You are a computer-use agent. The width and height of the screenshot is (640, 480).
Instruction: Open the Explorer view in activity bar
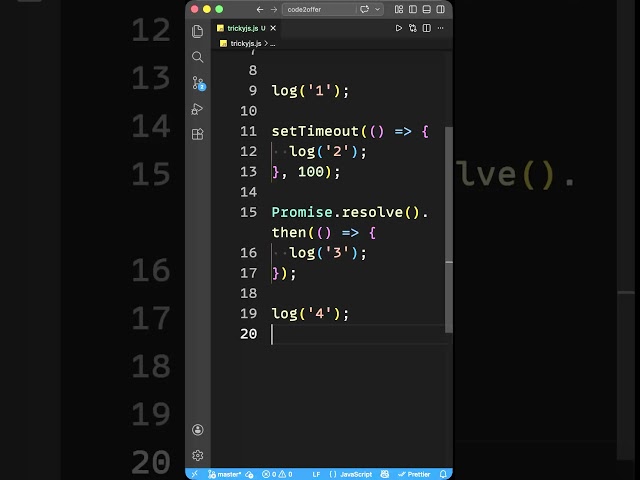coord(198,31)
